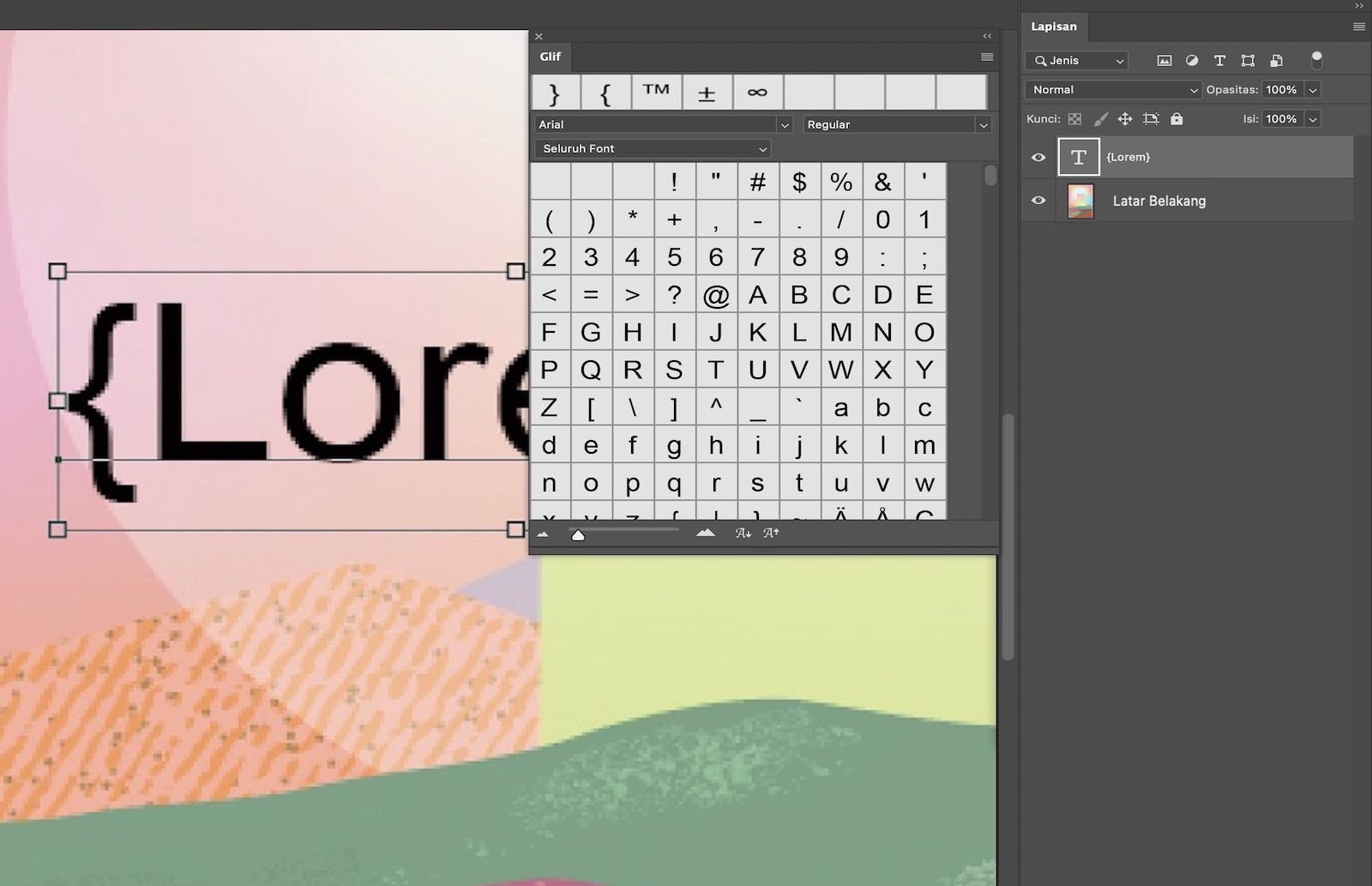
Task: Lock all on the selected layer
Action: tap(1176, 118)
